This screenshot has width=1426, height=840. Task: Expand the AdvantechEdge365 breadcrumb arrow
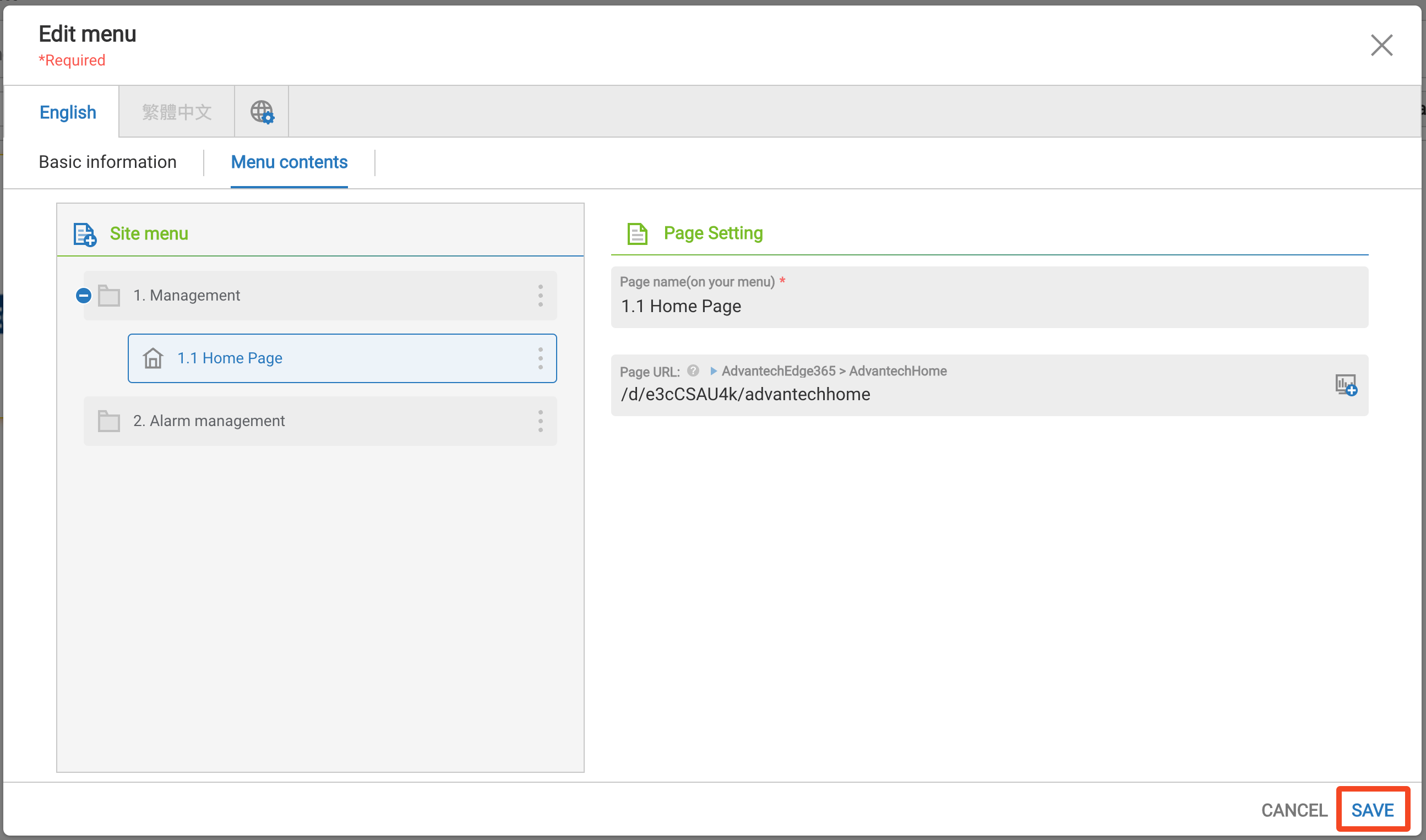[x=714, y=371]
